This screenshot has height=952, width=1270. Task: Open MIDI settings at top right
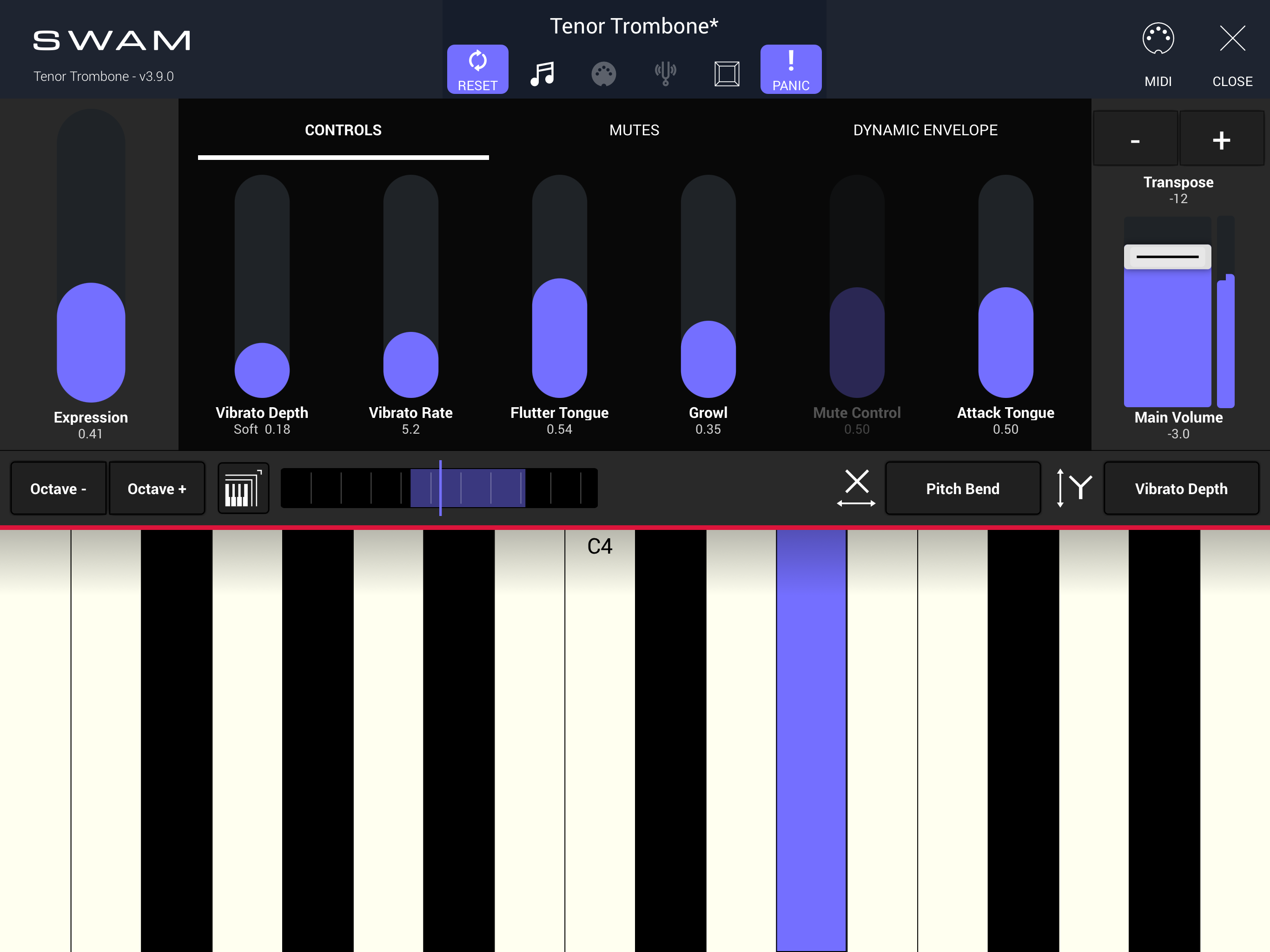(x=1158, y=54)
